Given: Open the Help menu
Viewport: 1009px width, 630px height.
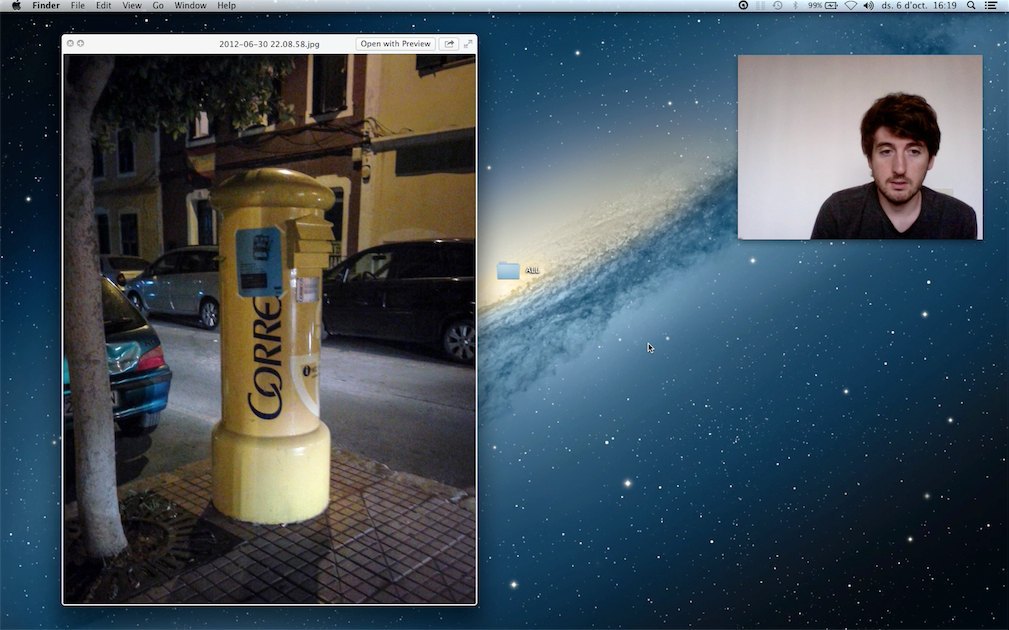Looking at the screenshot, I should coord(227,6).
